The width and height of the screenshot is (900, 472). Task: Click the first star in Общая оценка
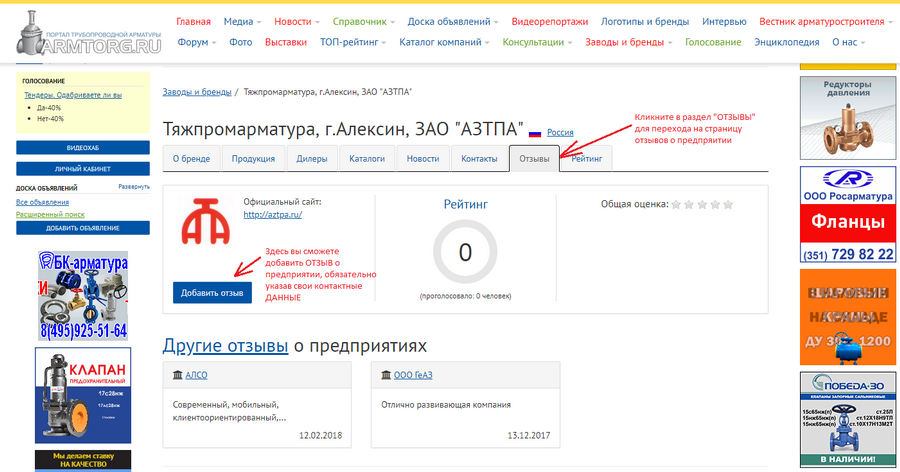(x=676, y=204)
